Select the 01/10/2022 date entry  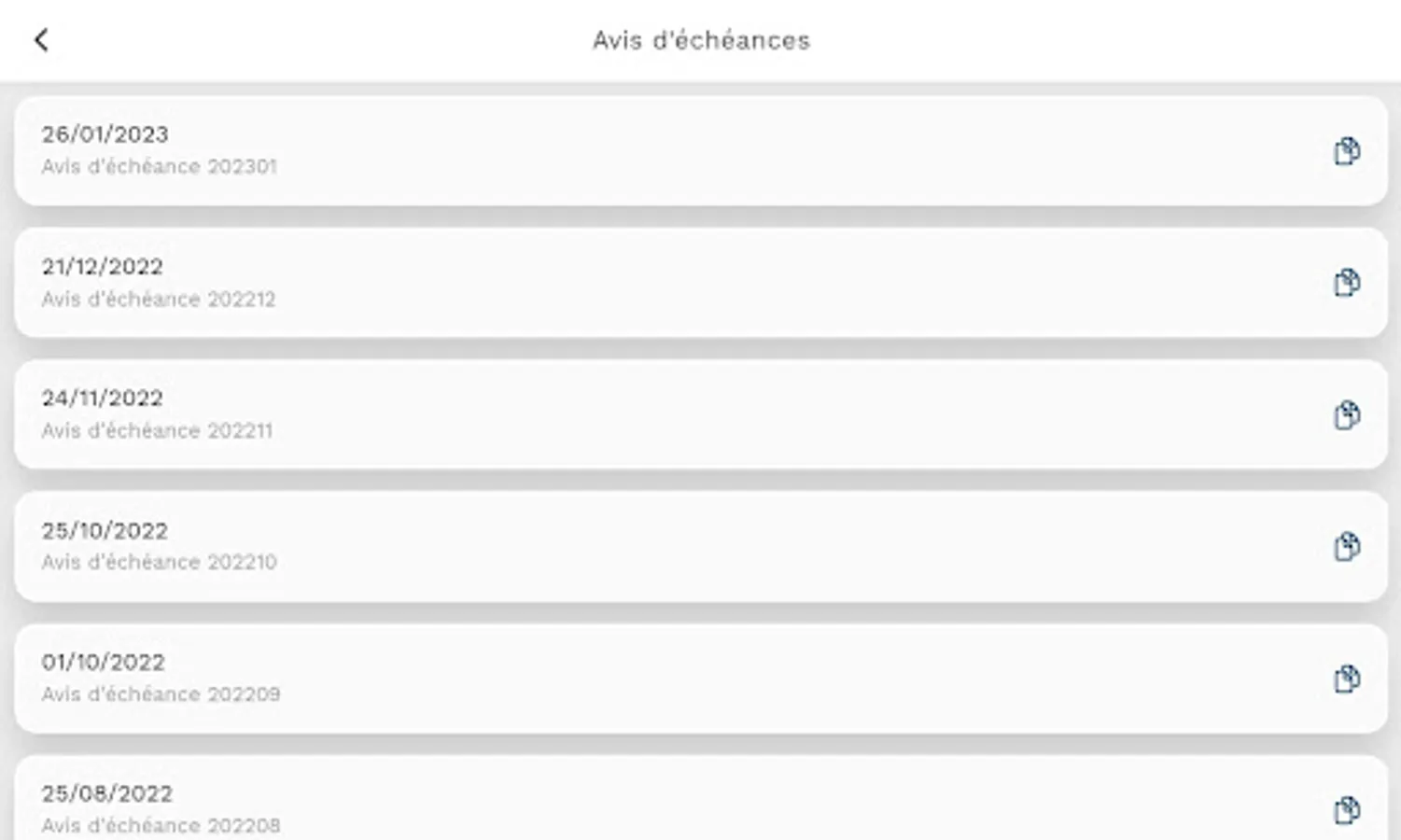(103, 663)
